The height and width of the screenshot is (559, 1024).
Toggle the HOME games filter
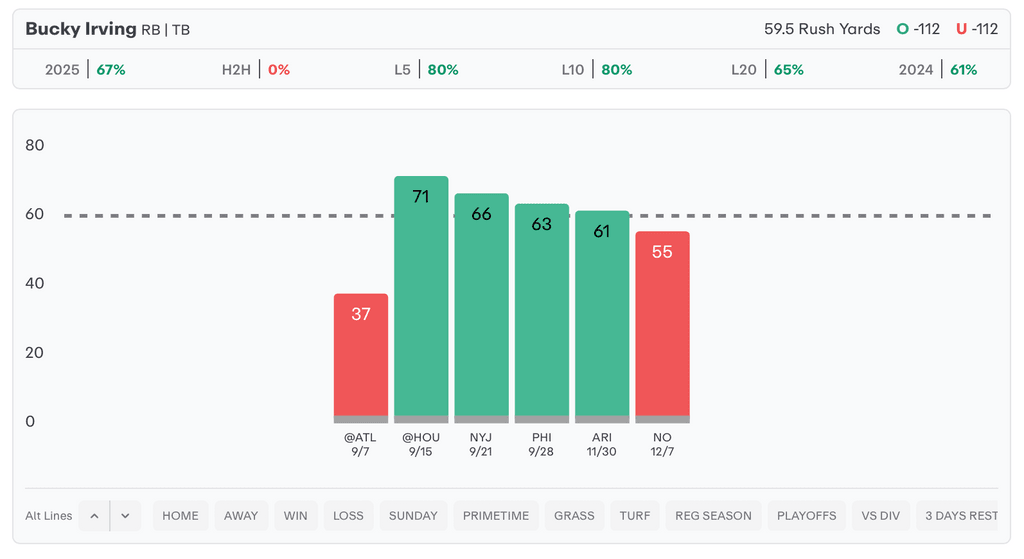click(180, 516)
